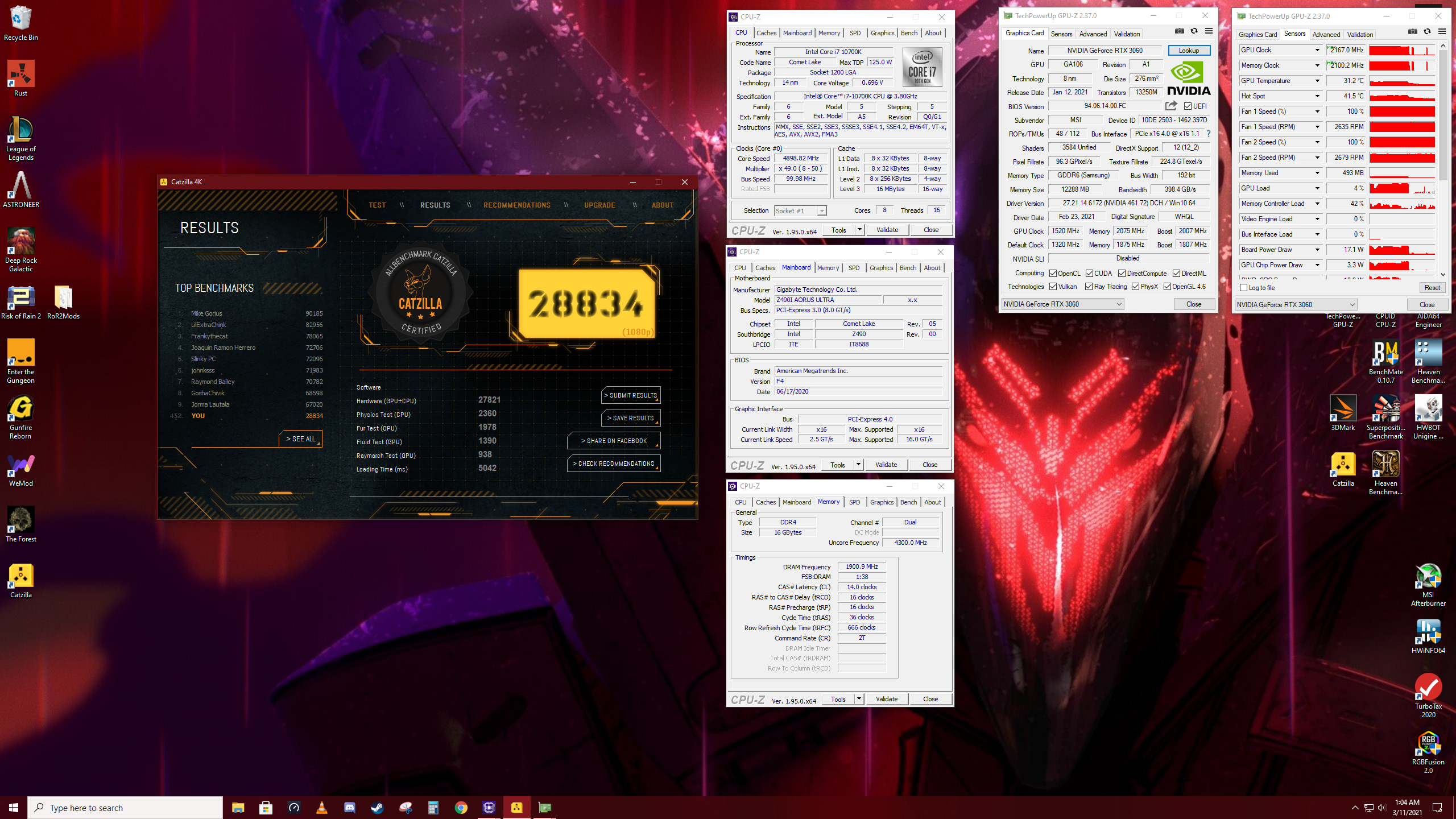
Task: Select MSI Afterburner desktop icon
Action: pyautogui.click(x=1429, y=585)
